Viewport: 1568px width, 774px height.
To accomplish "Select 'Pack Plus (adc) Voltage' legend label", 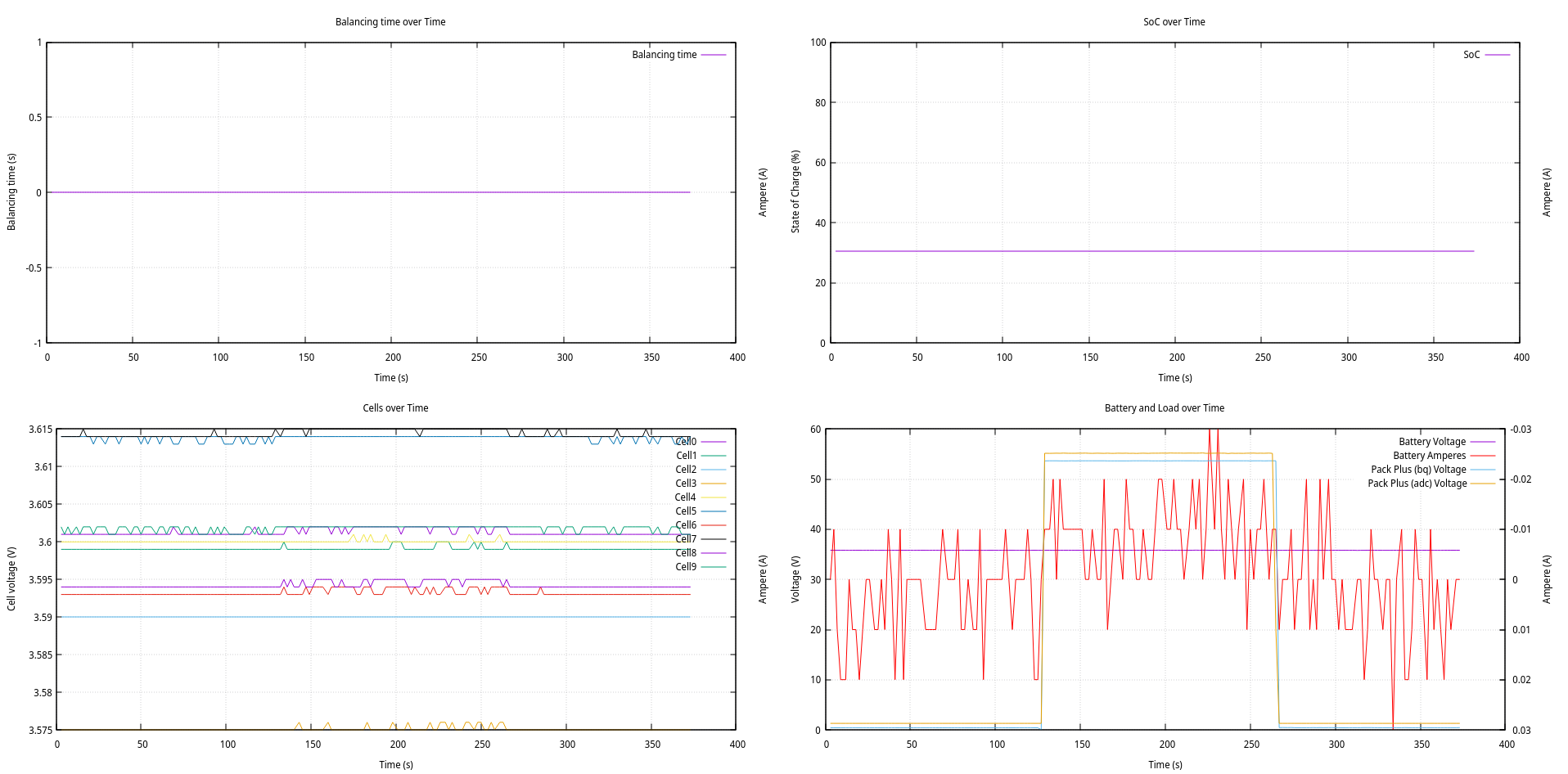I will pyautogui.click(x=1417, y=484).
